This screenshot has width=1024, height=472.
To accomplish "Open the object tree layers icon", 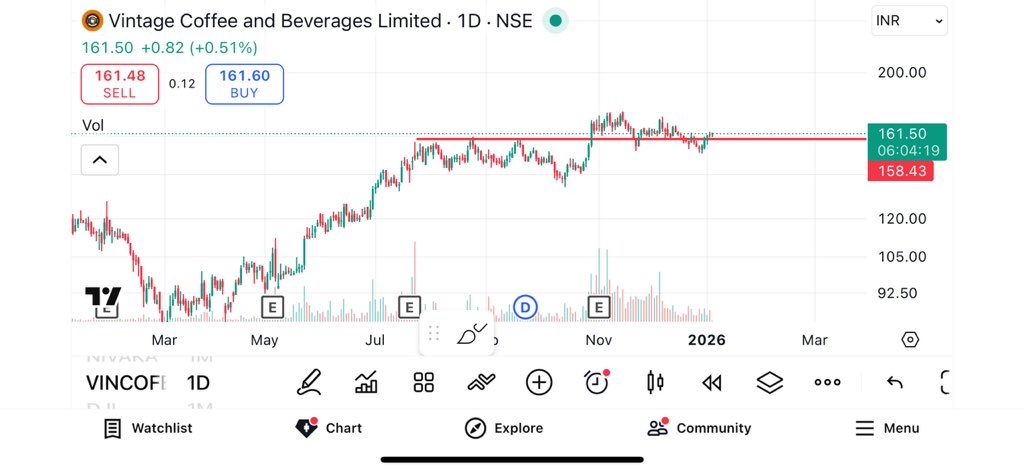I will point(770,383).
